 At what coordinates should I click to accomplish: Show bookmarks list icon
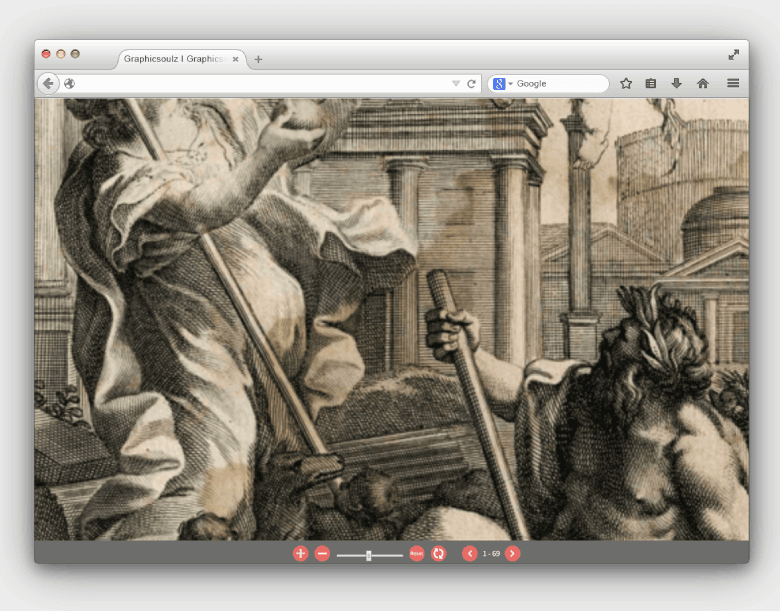pos(651,83)
